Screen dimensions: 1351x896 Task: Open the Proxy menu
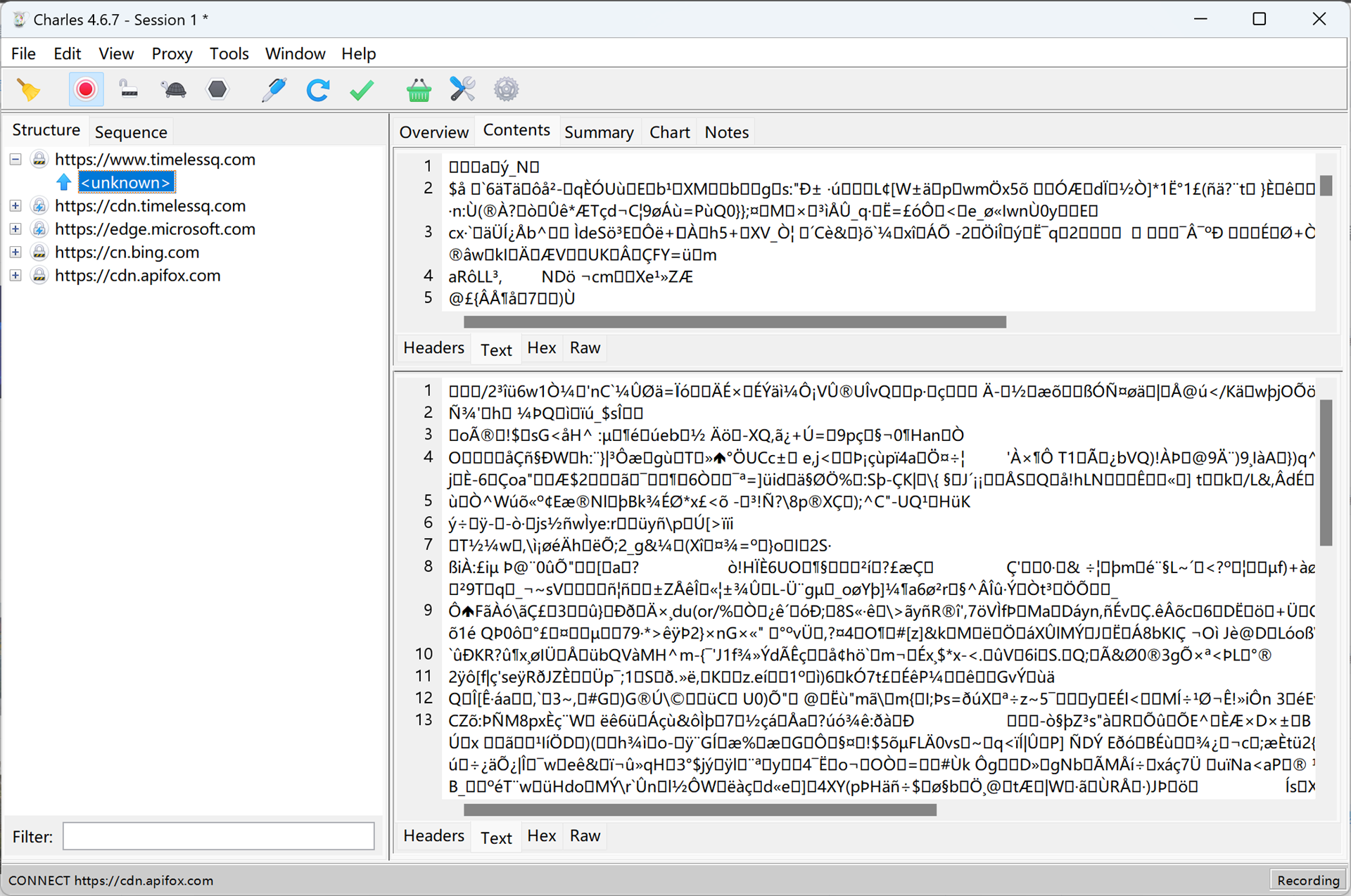coord(172,53)
